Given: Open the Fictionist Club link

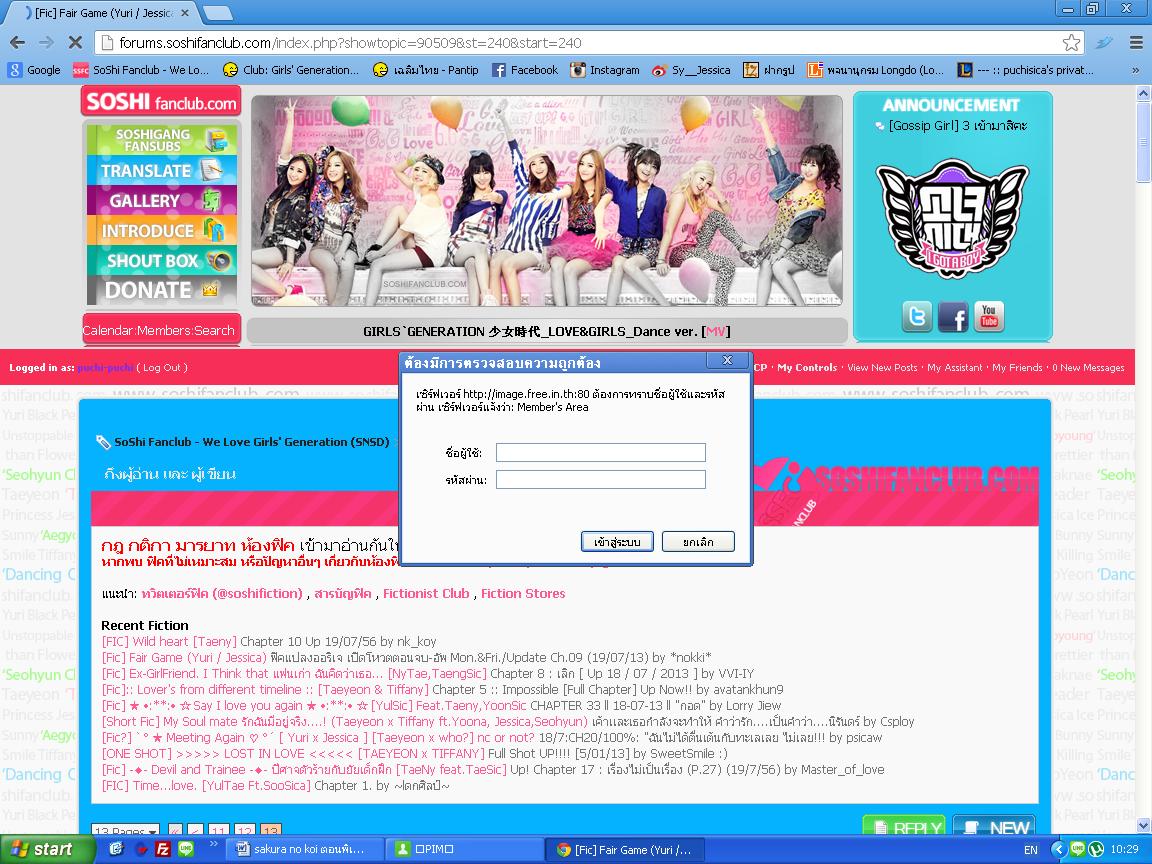Looking at the screenshot, I should tap(426, 594).
